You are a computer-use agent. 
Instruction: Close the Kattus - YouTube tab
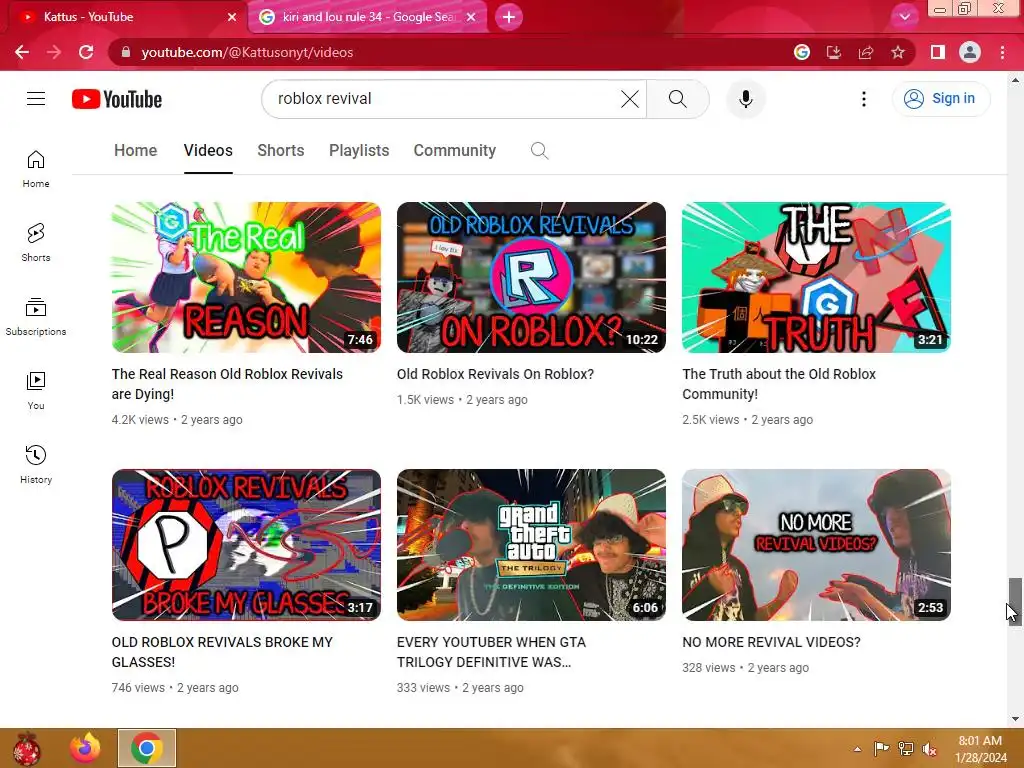click(x=232, y=17)
